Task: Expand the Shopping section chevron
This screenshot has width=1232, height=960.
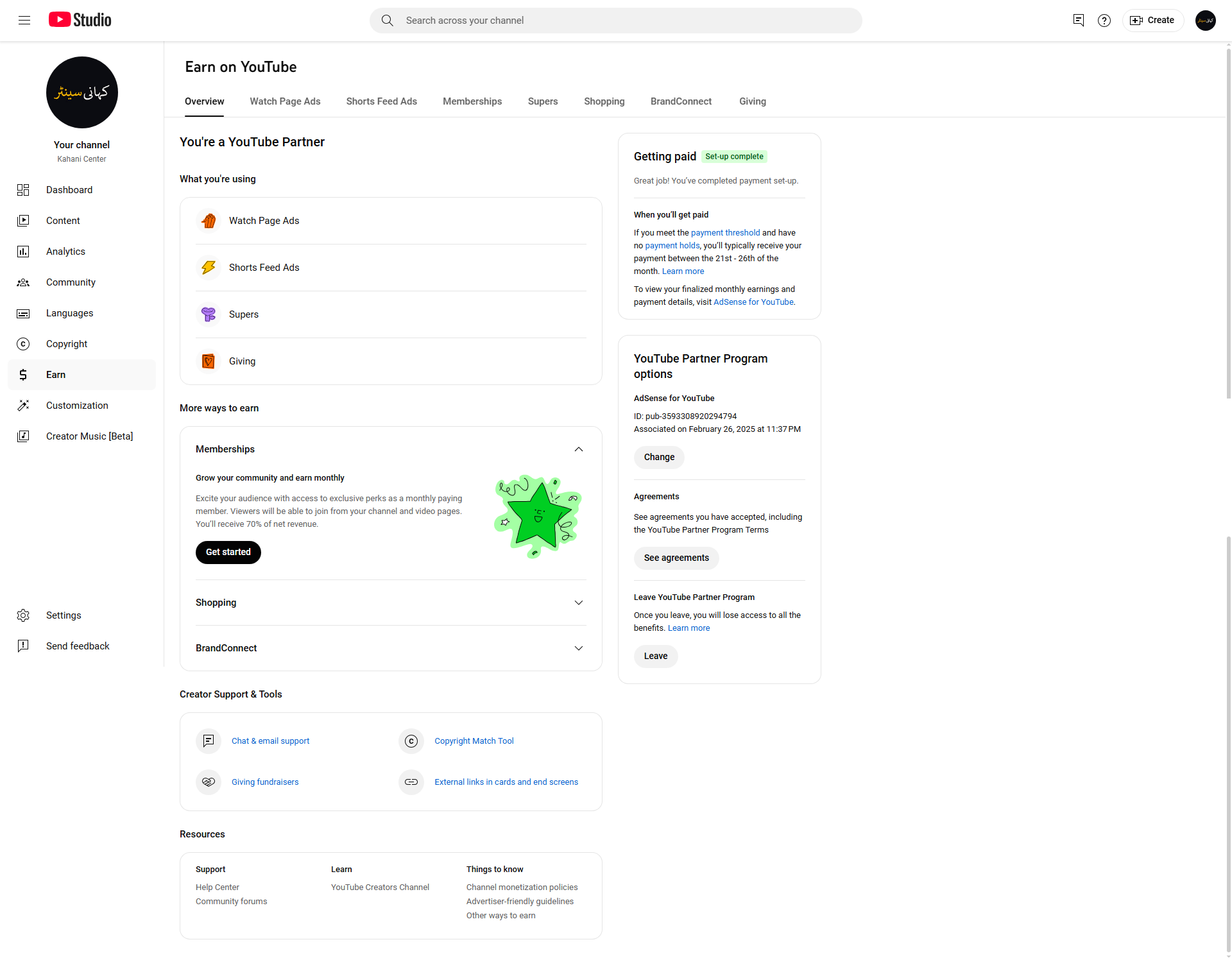Action: tap(579, 603)
